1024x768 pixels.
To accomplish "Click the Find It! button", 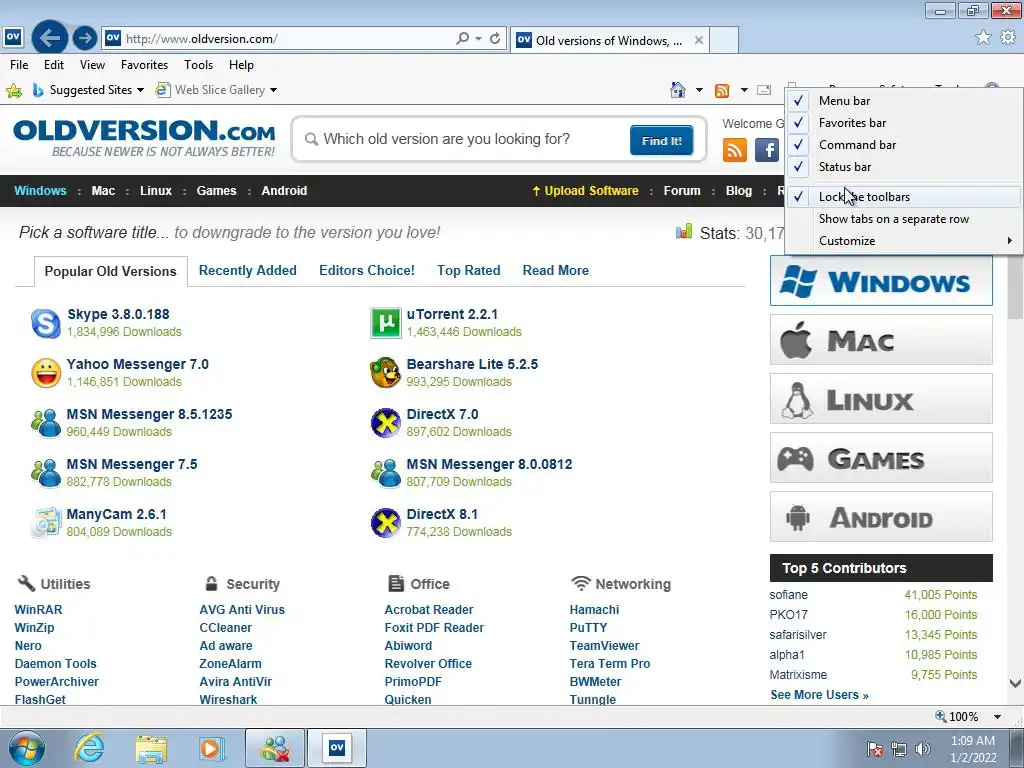I will click(662, 140).
